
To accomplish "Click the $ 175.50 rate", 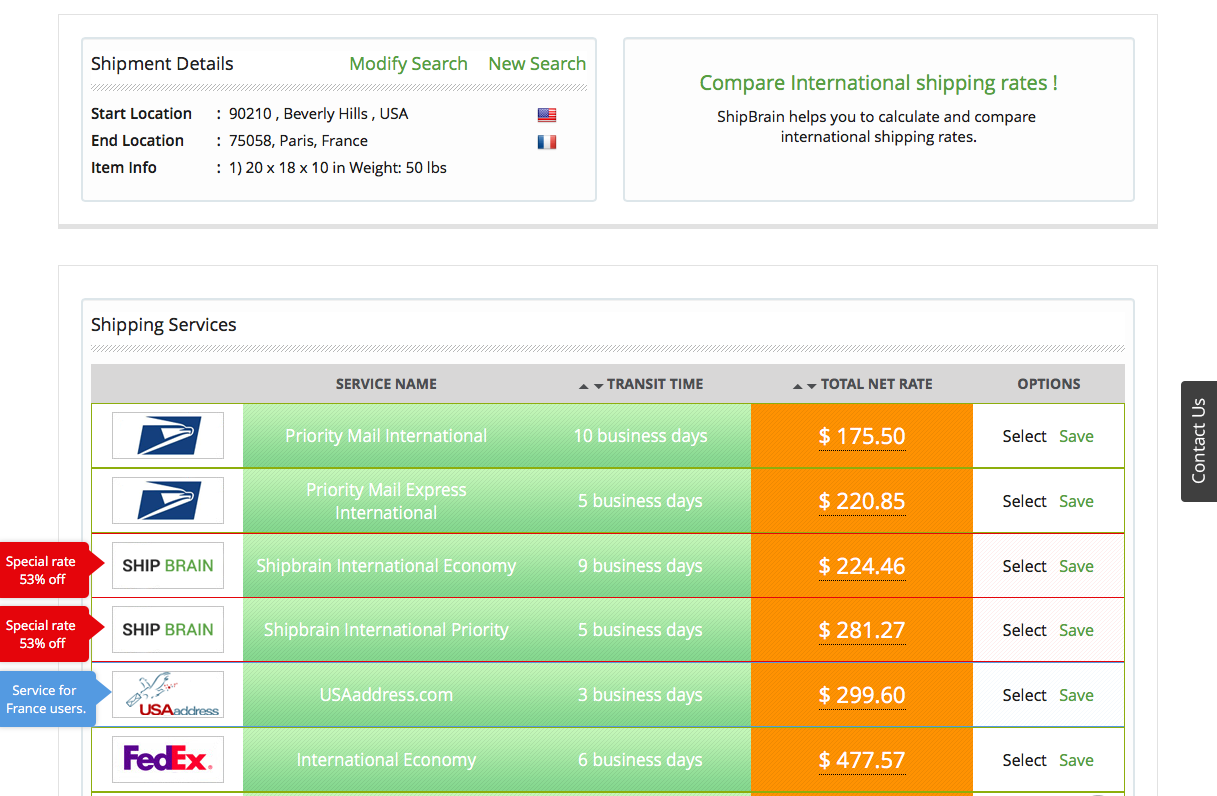I will [862, 436].
